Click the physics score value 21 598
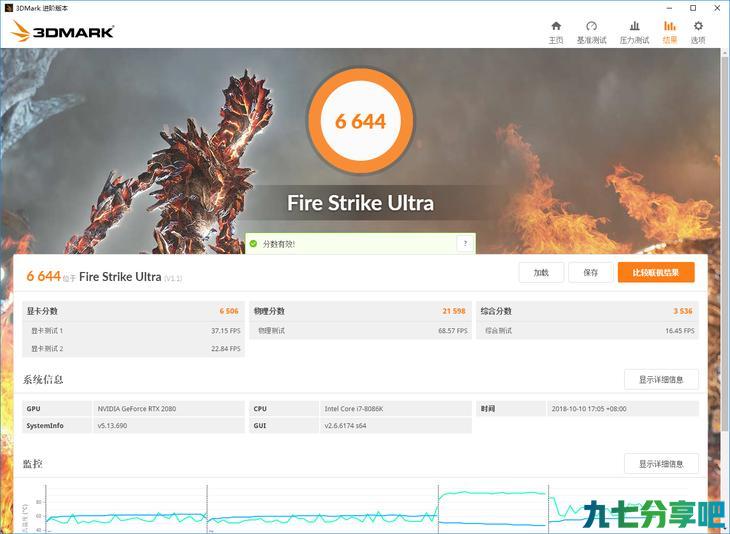This screenshot has width=730, height=534. point(454,311)
